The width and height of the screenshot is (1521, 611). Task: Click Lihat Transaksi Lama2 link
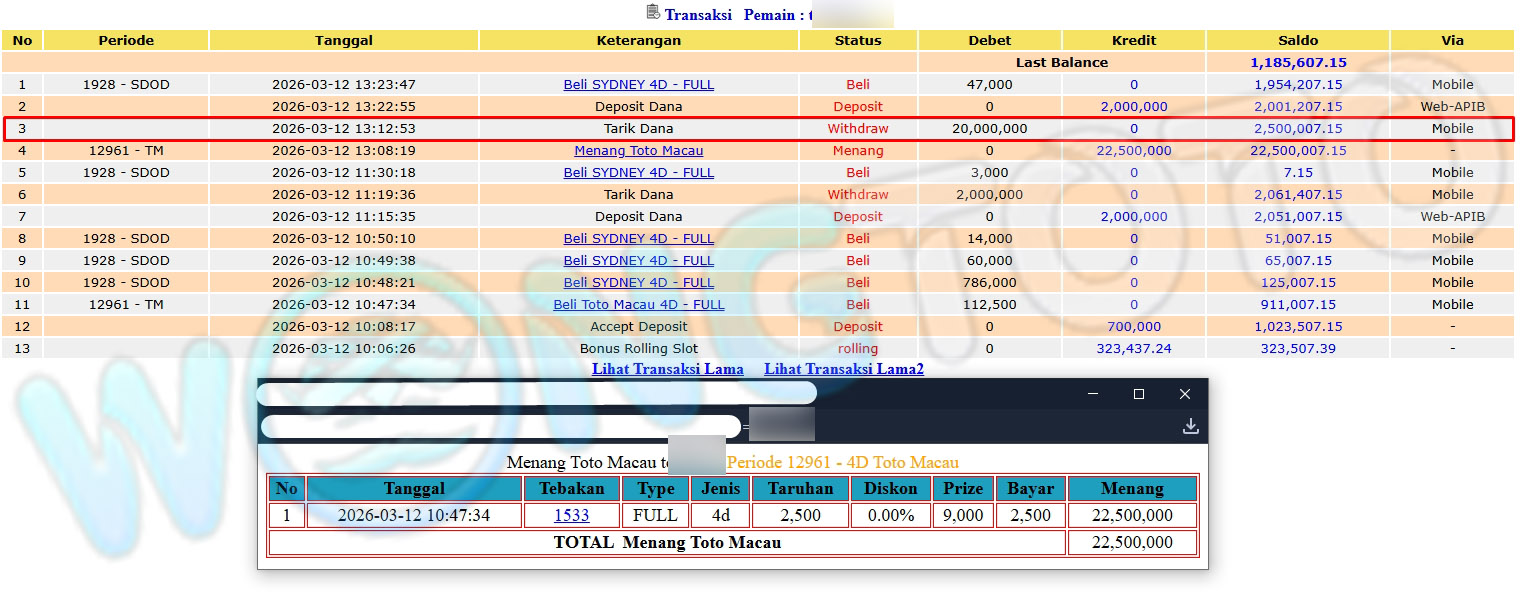click(843, 369)
